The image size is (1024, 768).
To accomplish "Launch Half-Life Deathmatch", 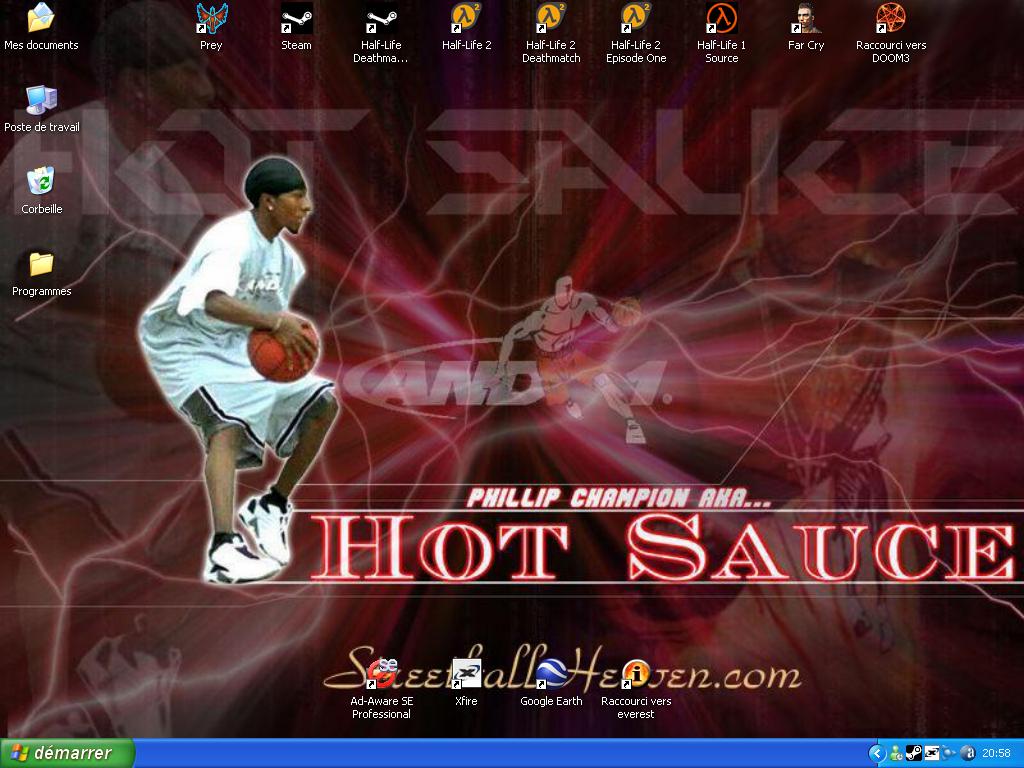I will click(381, 22).
